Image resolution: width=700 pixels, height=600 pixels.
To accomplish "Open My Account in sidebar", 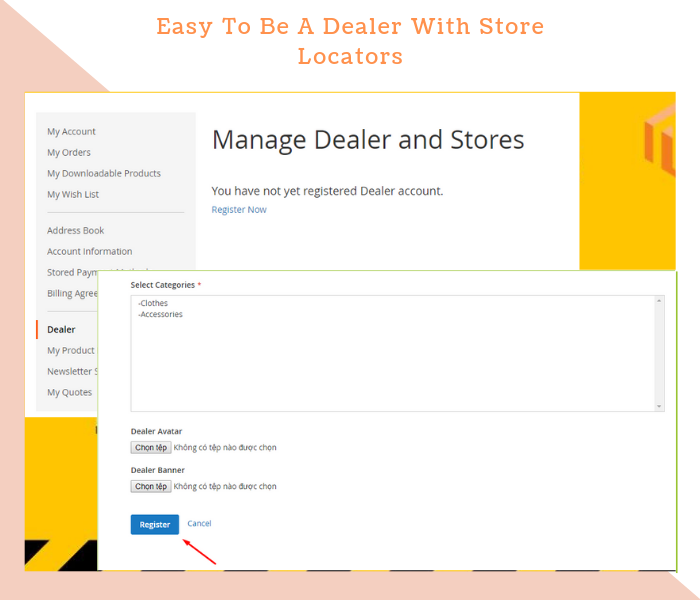I will pos(71,132).
